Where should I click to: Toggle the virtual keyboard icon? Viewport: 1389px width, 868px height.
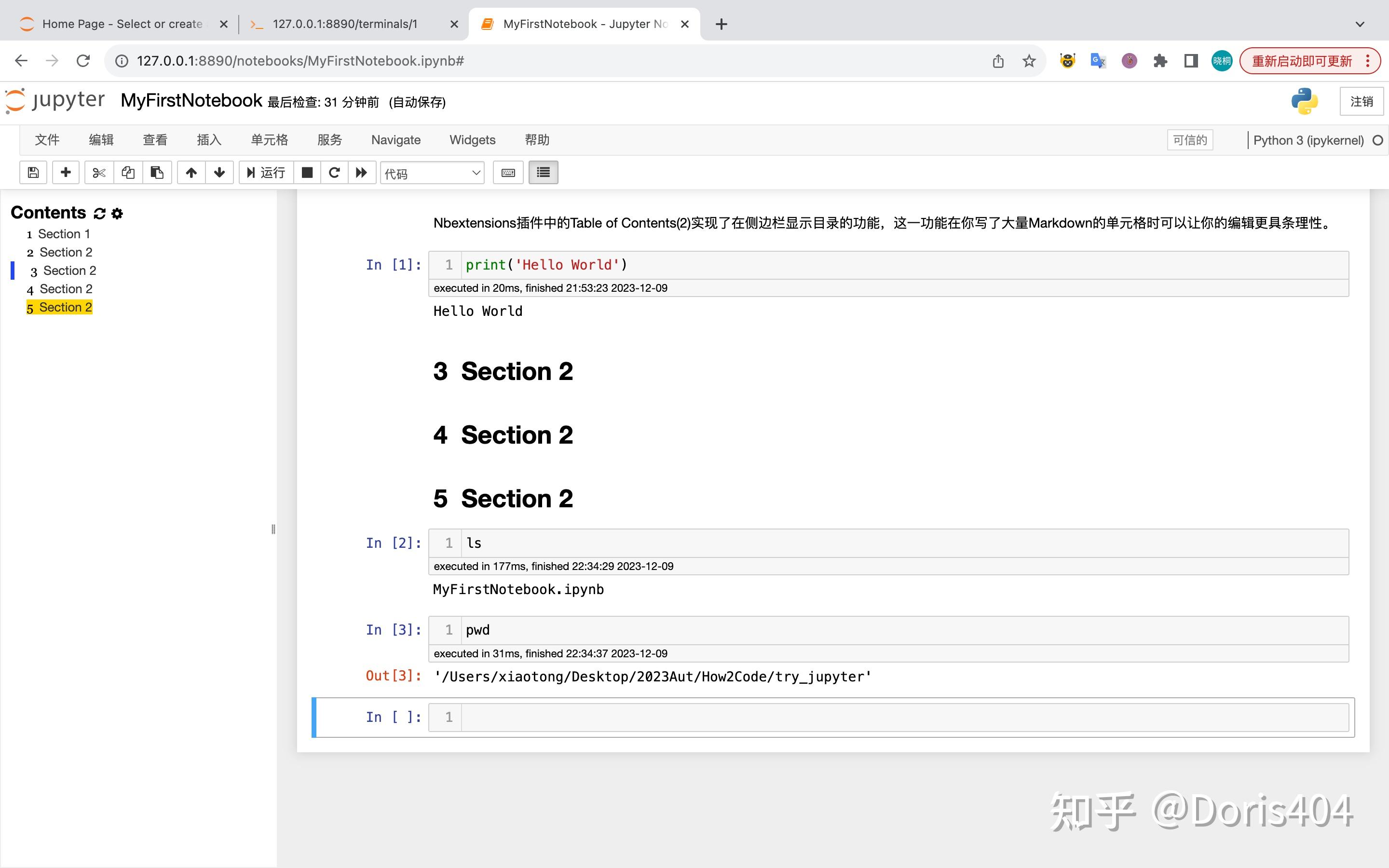(507, 172)
